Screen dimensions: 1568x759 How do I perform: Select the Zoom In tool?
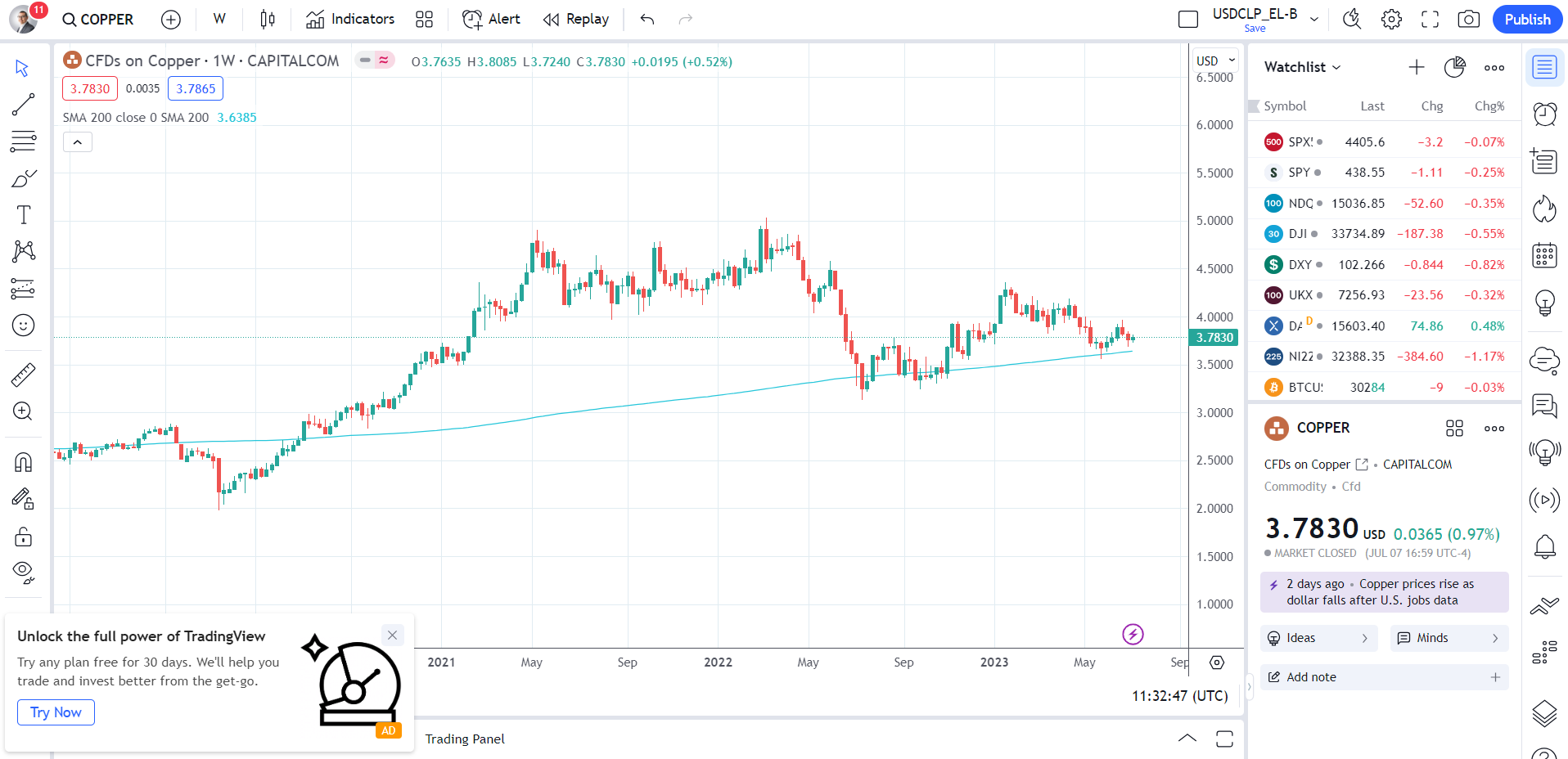point(24,411)
